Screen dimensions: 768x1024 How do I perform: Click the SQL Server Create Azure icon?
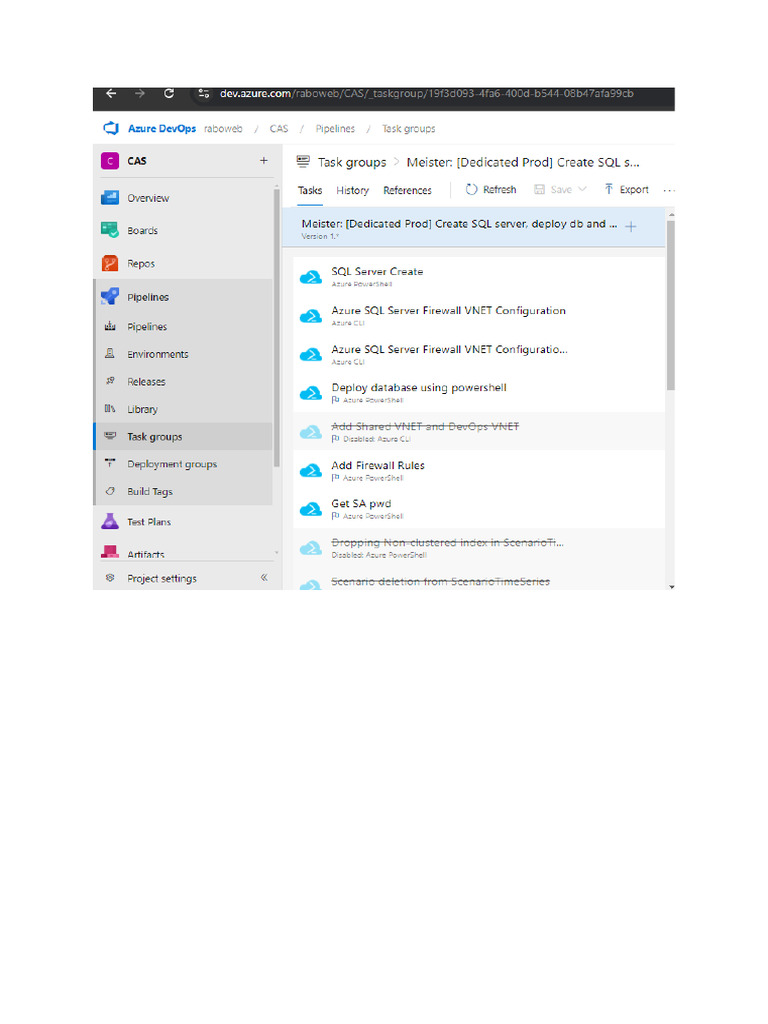point(311,278)
